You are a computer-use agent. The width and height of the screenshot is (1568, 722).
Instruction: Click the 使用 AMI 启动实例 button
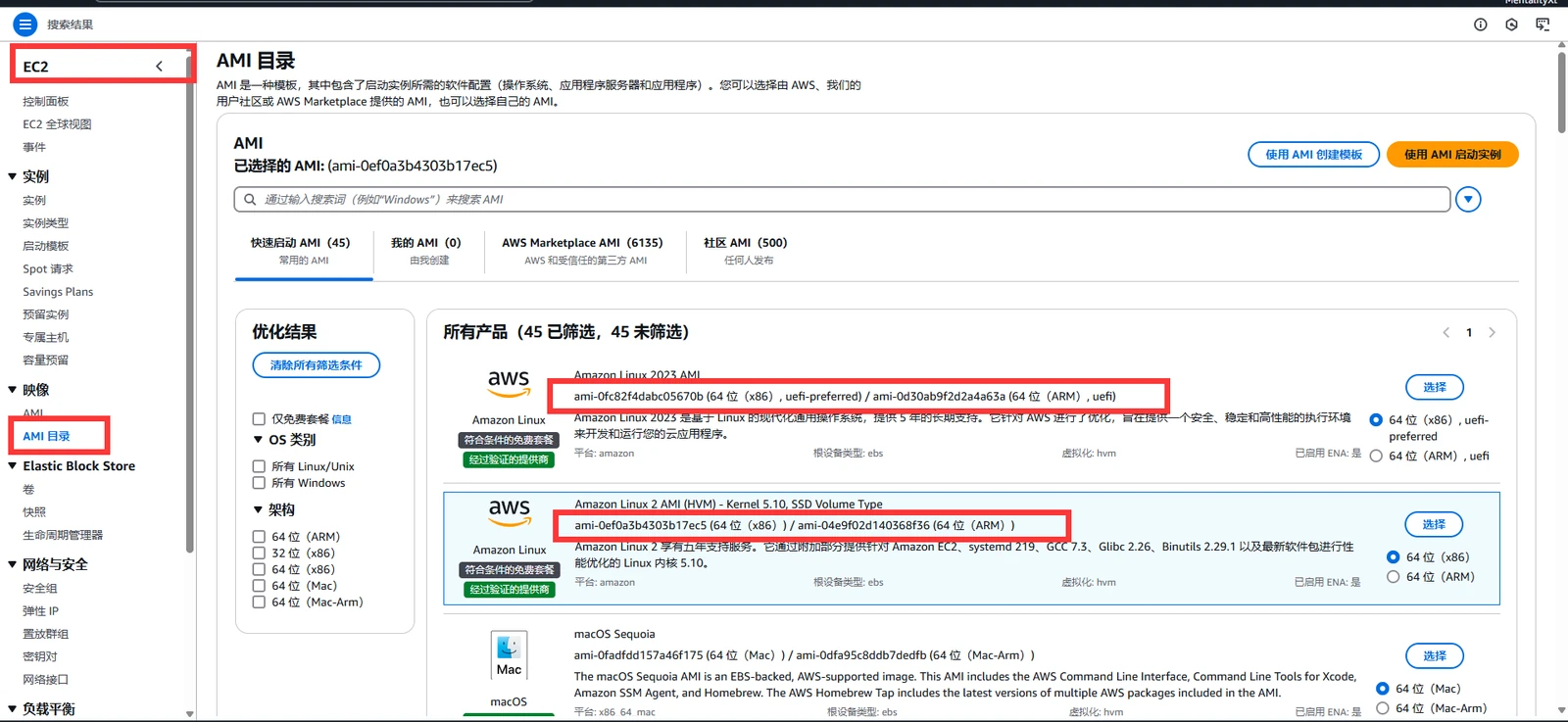coord(1452,155)
